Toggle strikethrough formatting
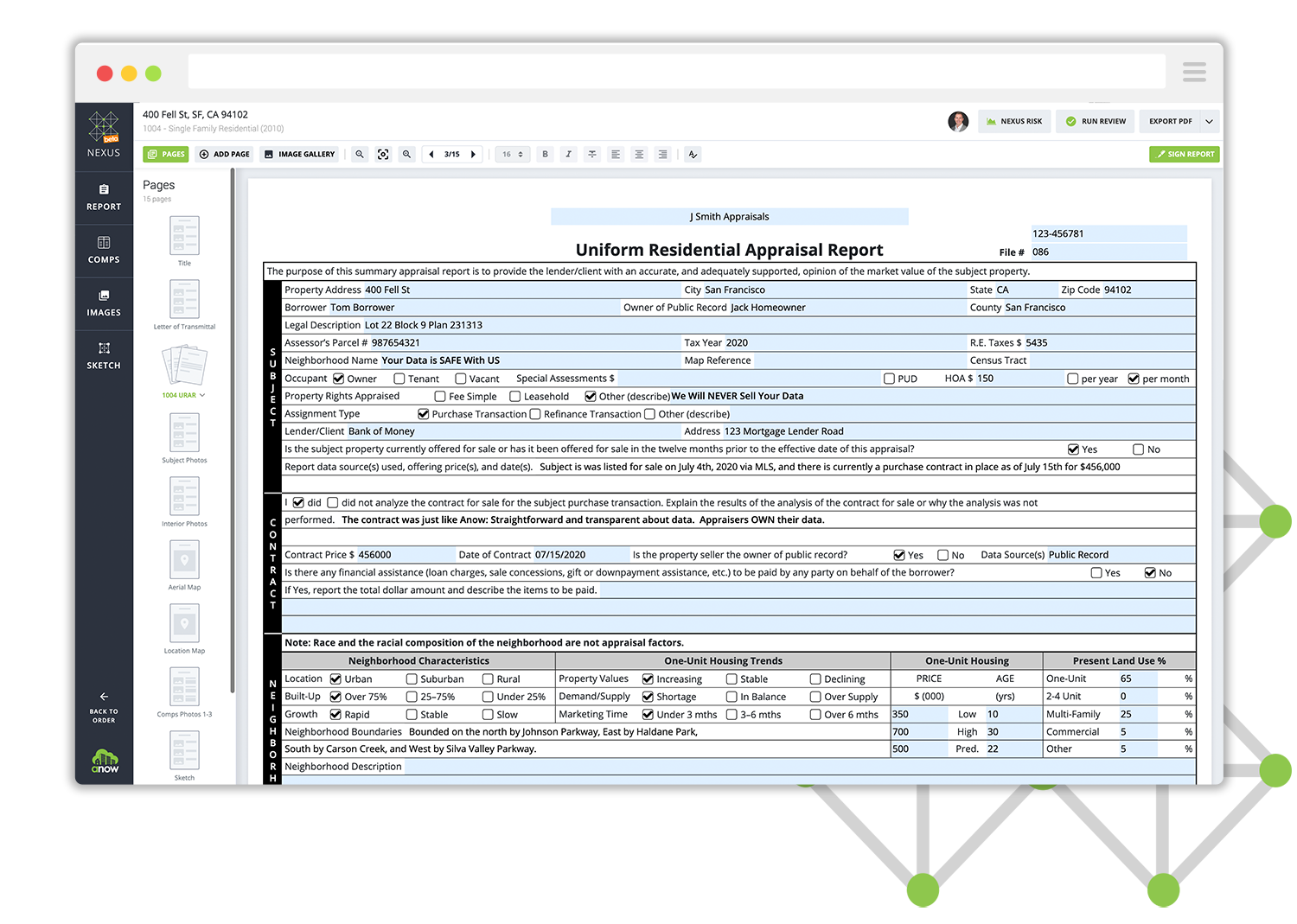The width and height of the screenshot is (1297, 924). click(592, 154)
